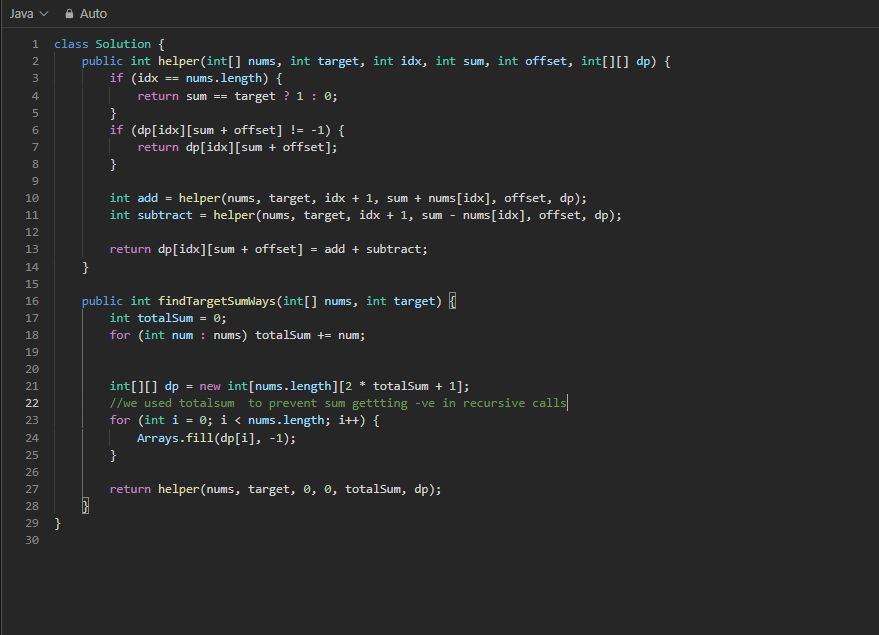Click line number 30 in the gutter
879x635 pixels.
coord(32,540)
